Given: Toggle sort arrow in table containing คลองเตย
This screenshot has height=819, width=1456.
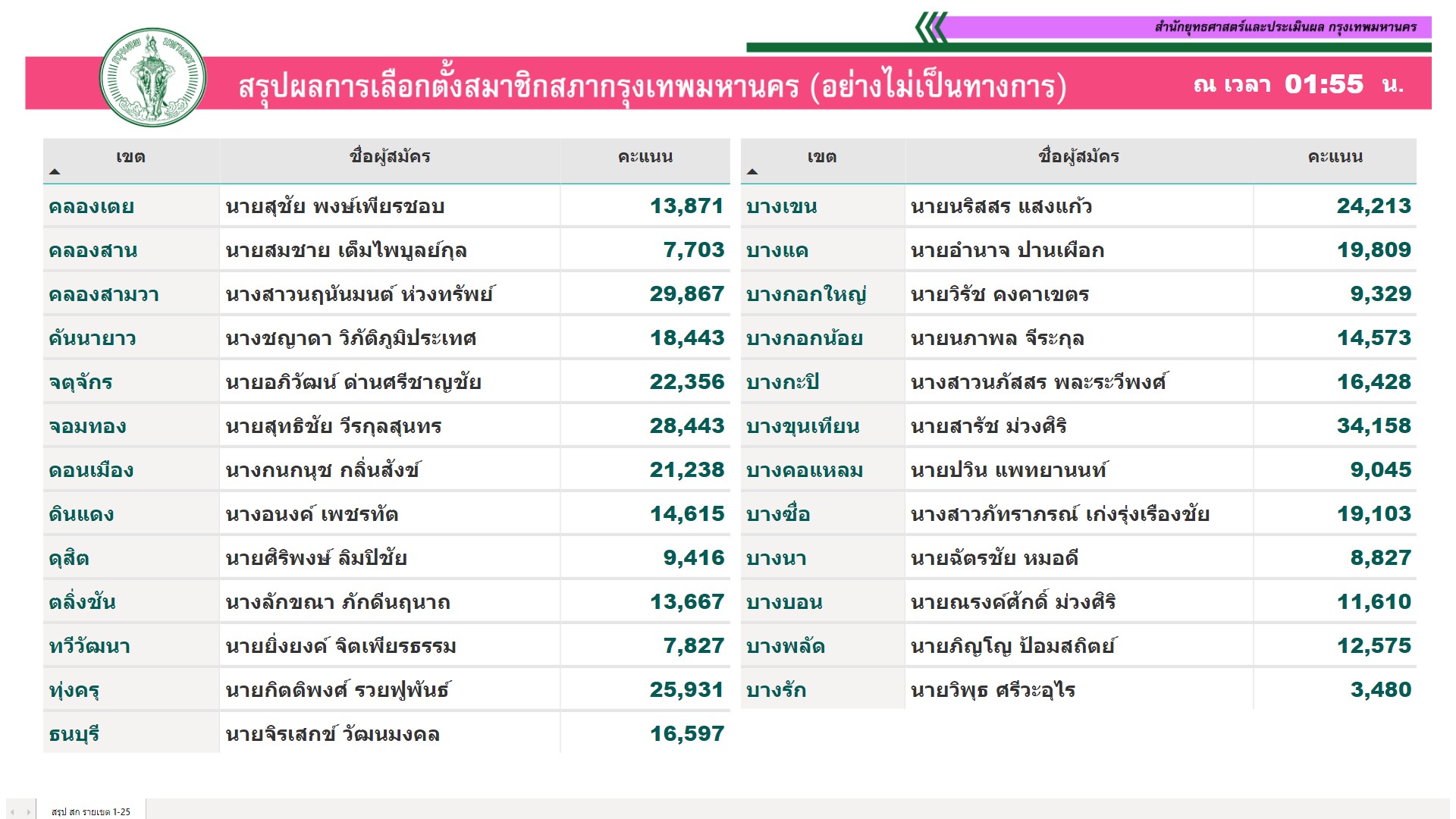Looking at the screenshot, I should pos(55,172).
